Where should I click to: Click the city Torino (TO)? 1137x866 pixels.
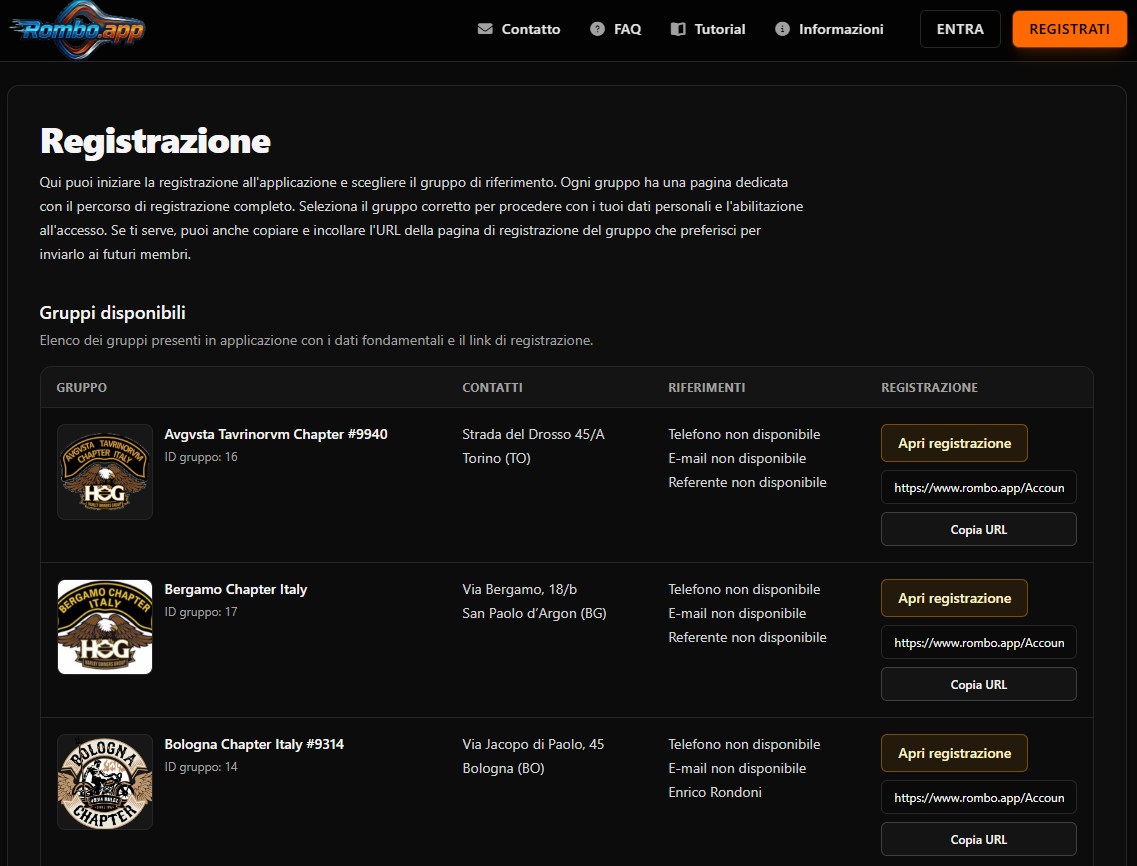[497, 458]
